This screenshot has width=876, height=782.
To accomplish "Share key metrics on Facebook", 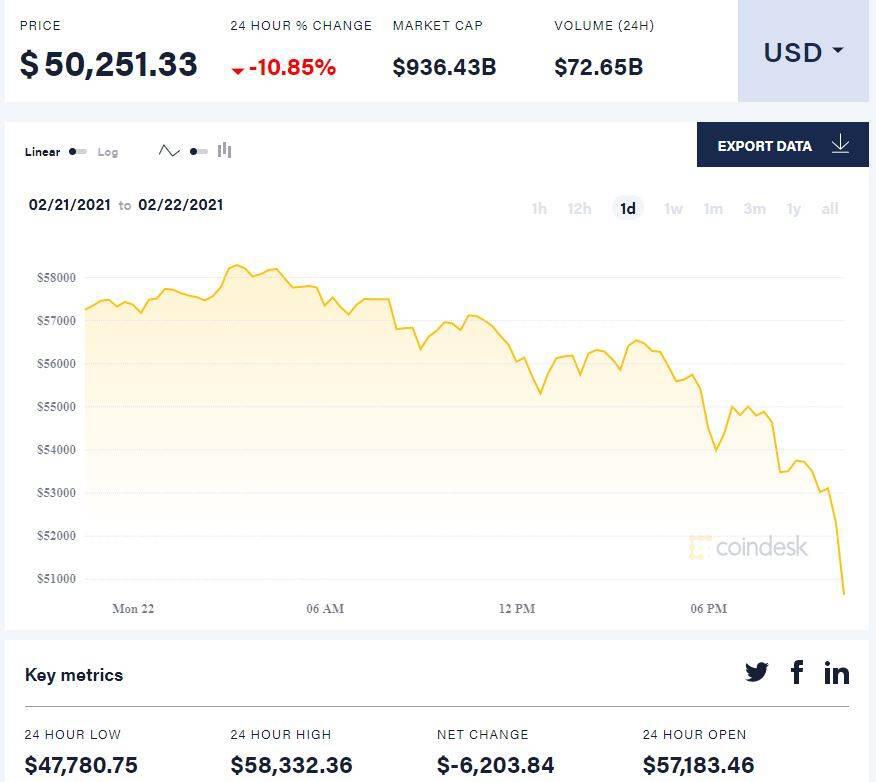I will (797, 673).
